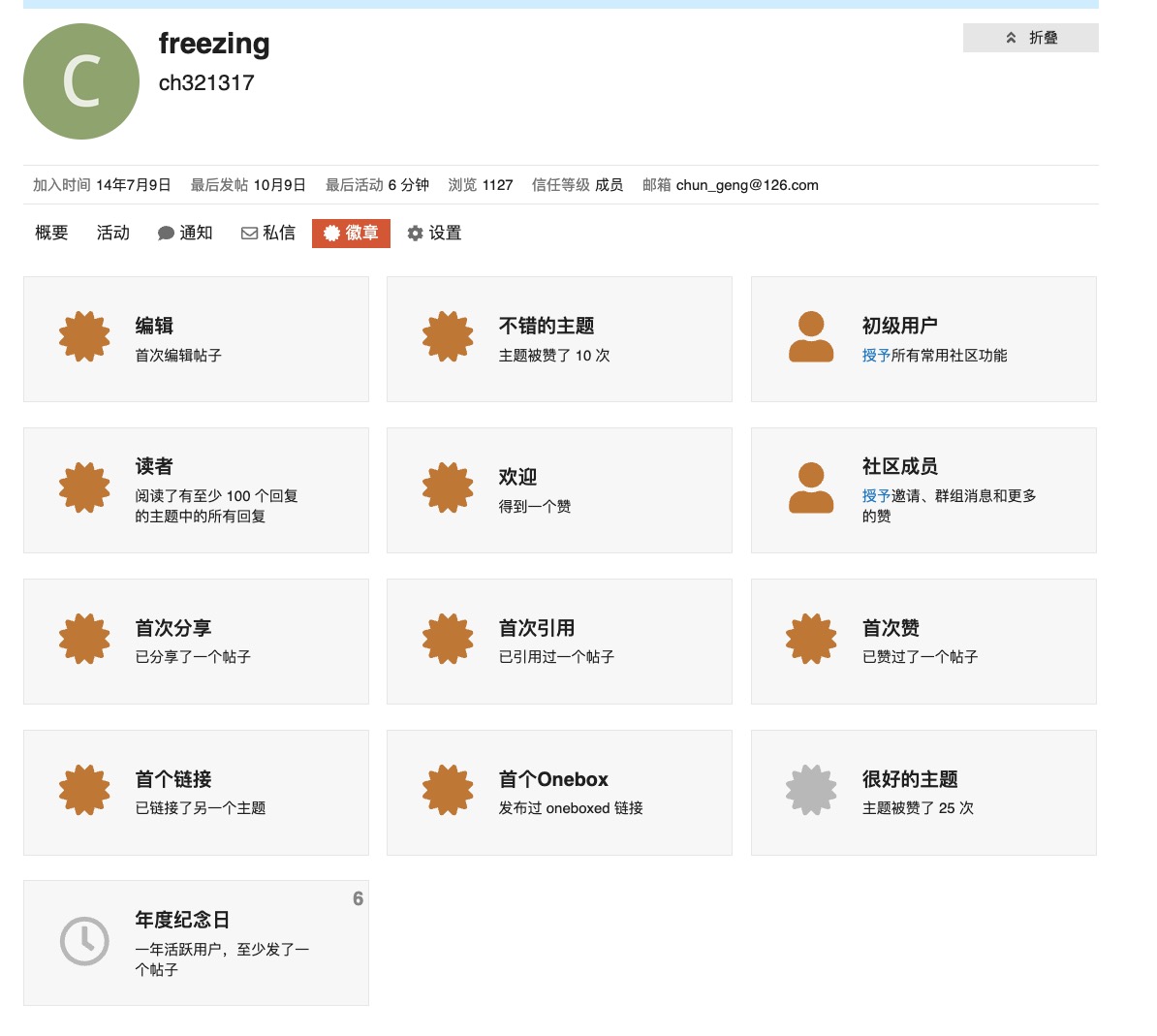Click the bronze icon of the 欢迎 badge
Viewport: 1157px width, 1036px height.
pos(448,487)
